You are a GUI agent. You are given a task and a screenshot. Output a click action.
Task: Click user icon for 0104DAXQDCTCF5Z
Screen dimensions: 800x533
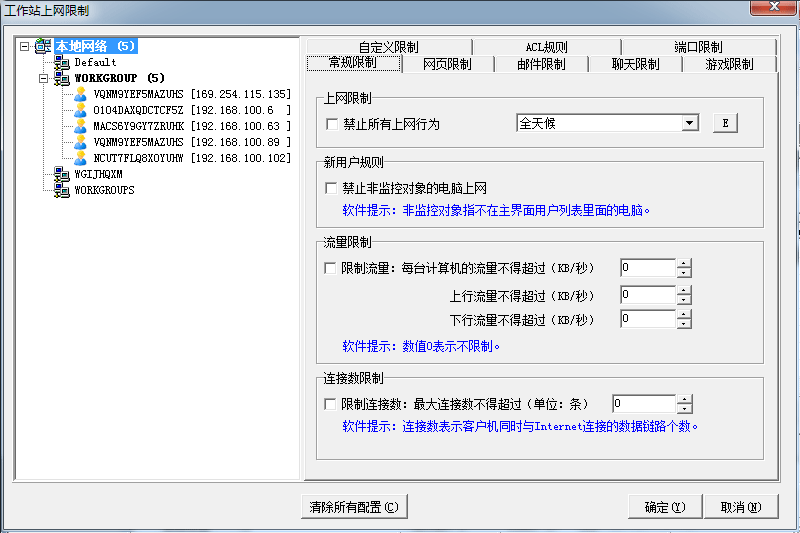point(80,110)
